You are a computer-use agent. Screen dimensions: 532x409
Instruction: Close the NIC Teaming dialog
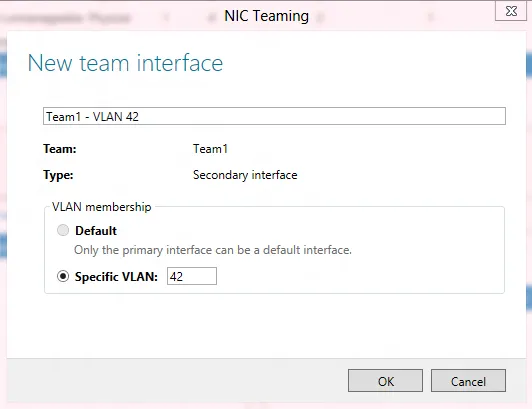click(511, 11)
